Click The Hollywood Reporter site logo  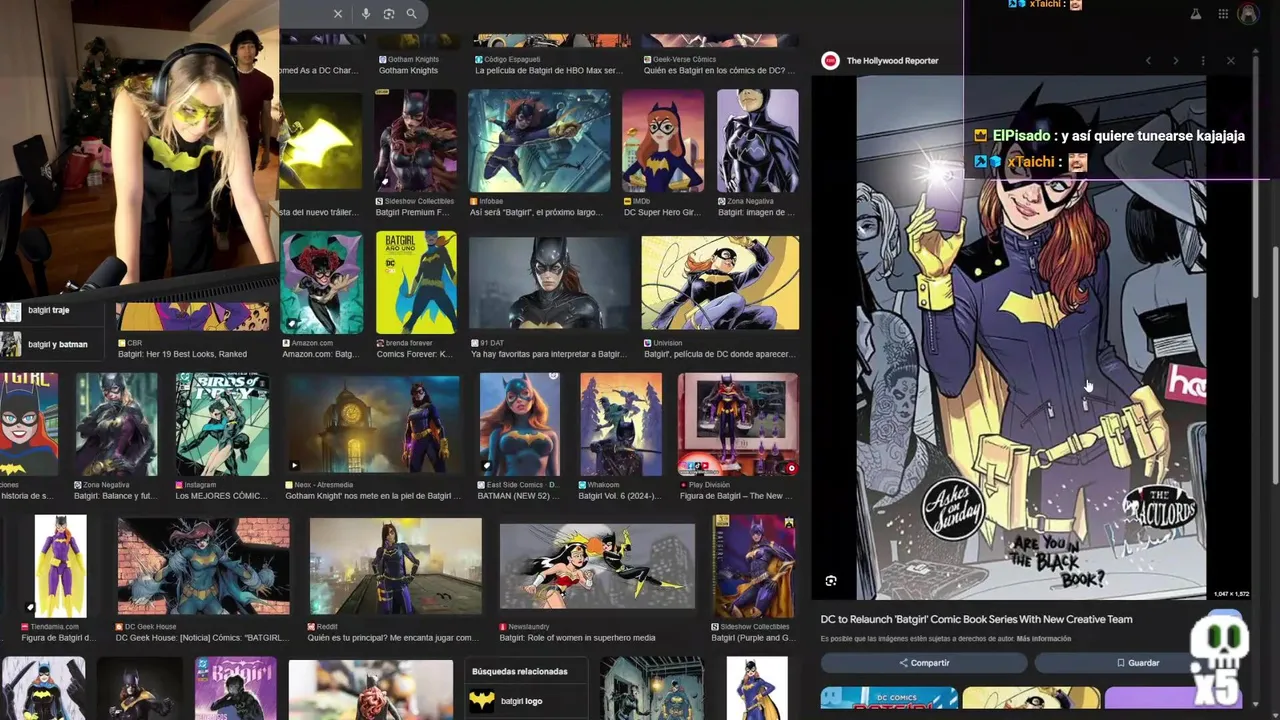(830, 61)
